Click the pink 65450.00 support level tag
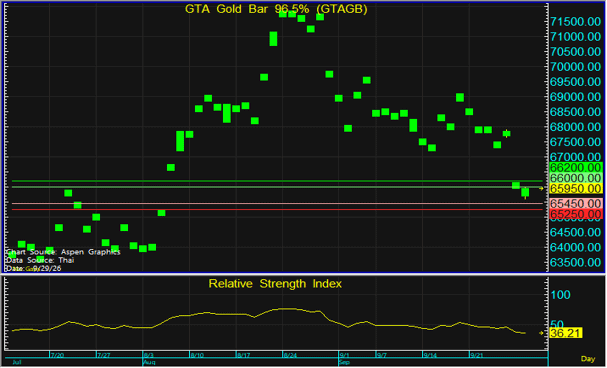 pyautogui.click(x=576, y=204)
